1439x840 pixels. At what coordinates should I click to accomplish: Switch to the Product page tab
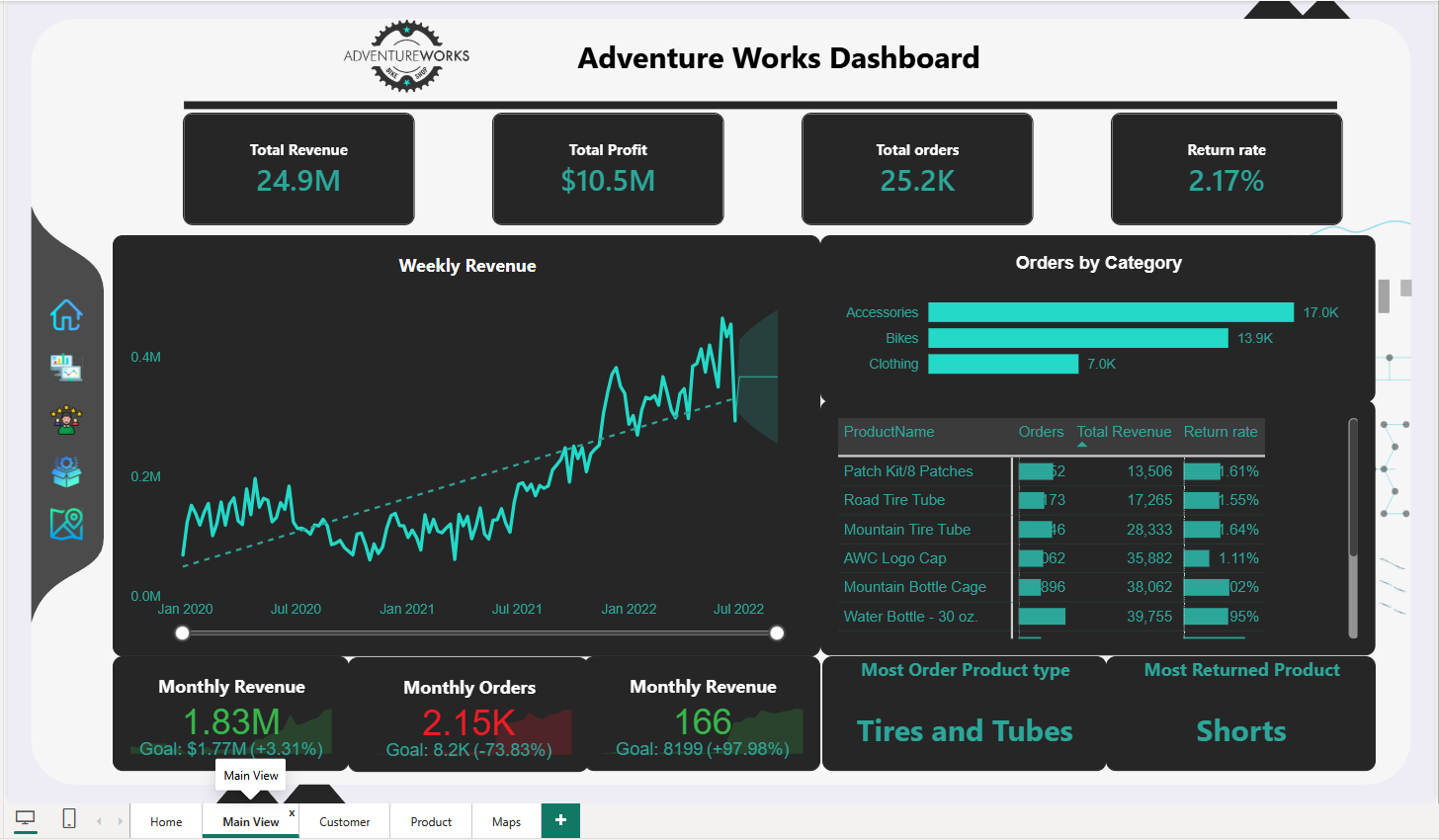coord(431,821)
